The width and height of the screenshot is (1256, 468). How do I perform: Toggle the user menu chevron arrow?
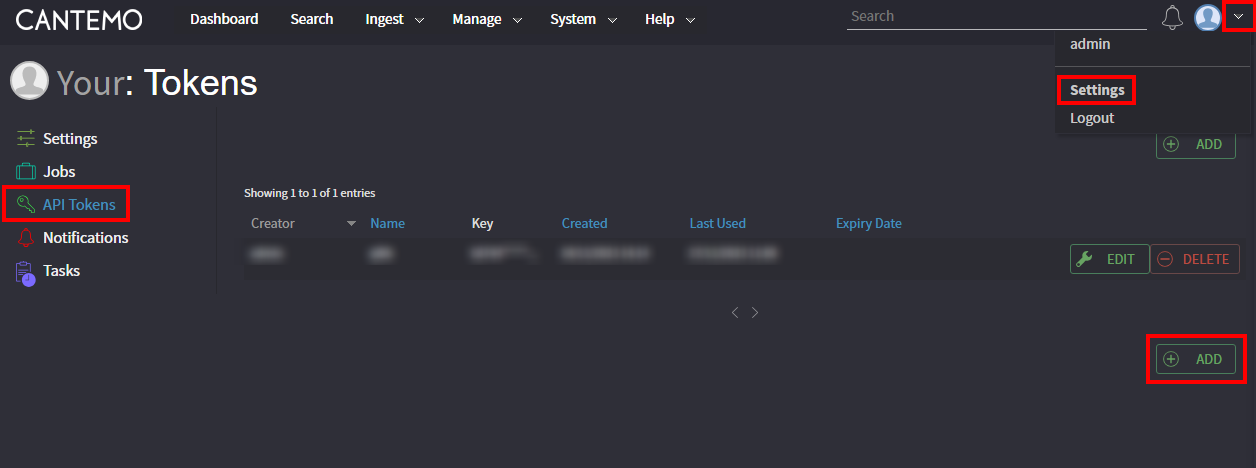click(1238, 17)
